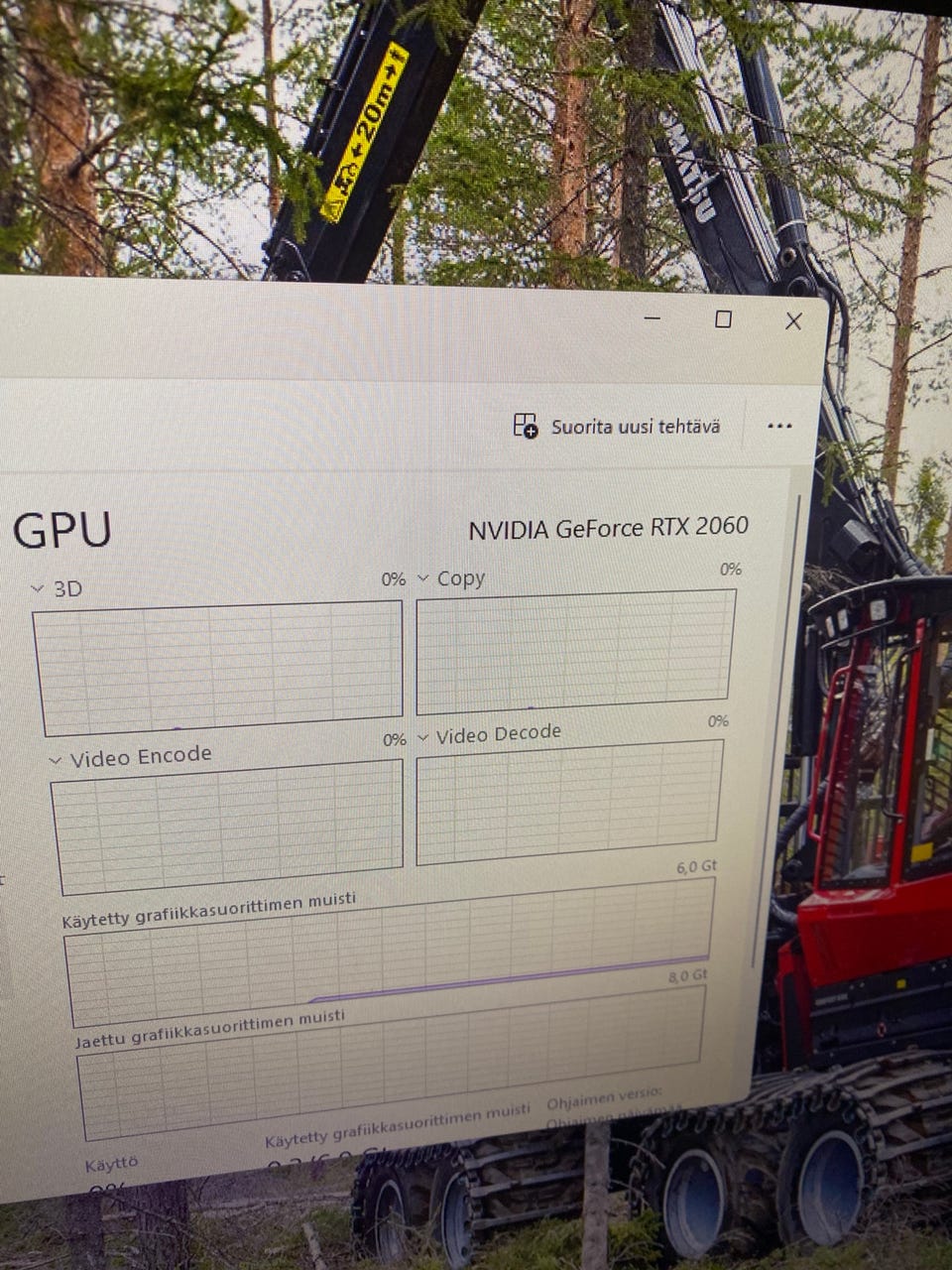This screenshot has height=1270, width=952.
Task: Click the 3D engine 0% value
Action: 394,578
